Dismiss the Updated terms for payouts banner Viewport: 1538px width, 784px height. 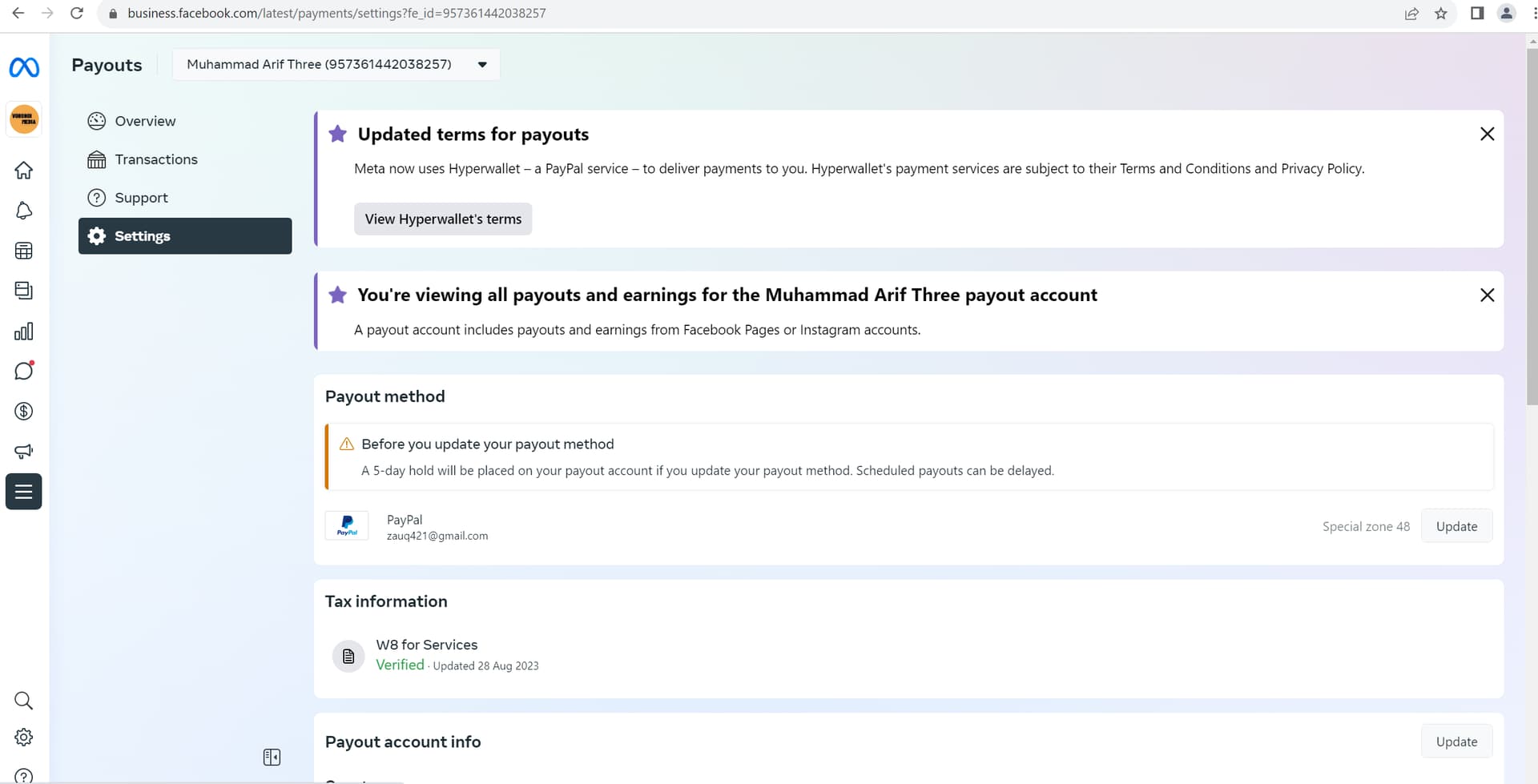[1487, 134]
